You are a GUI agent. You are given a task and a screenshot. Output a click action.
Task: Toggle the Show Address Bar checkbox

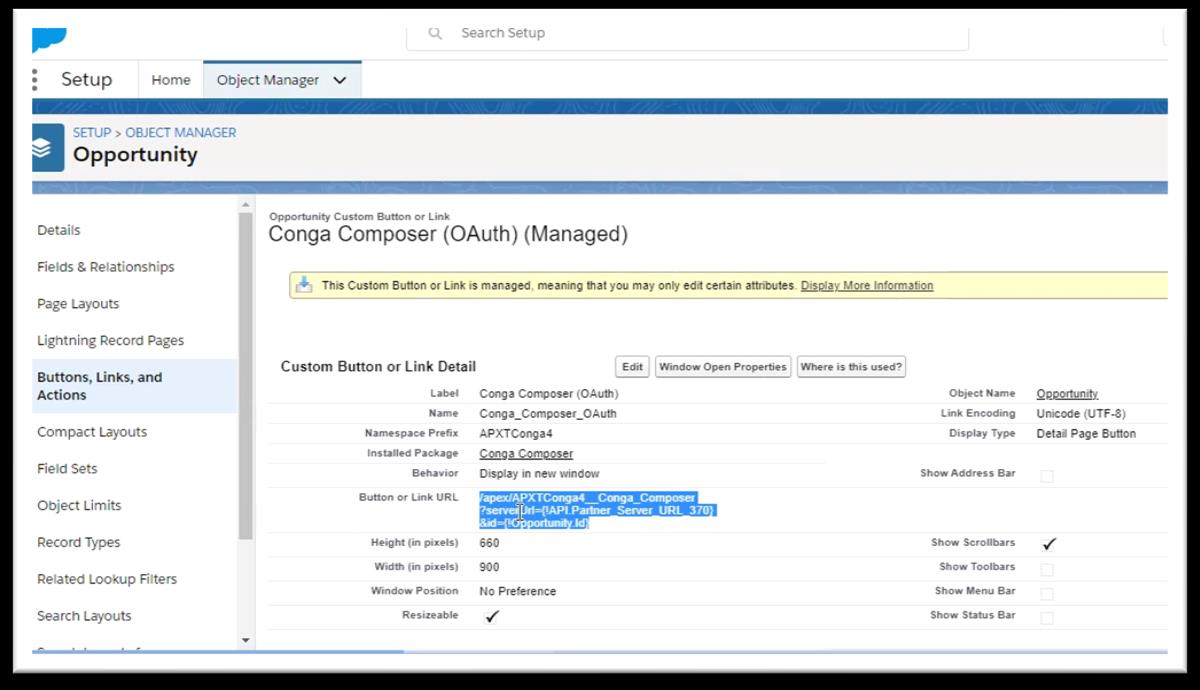(x=1047, y=476)
